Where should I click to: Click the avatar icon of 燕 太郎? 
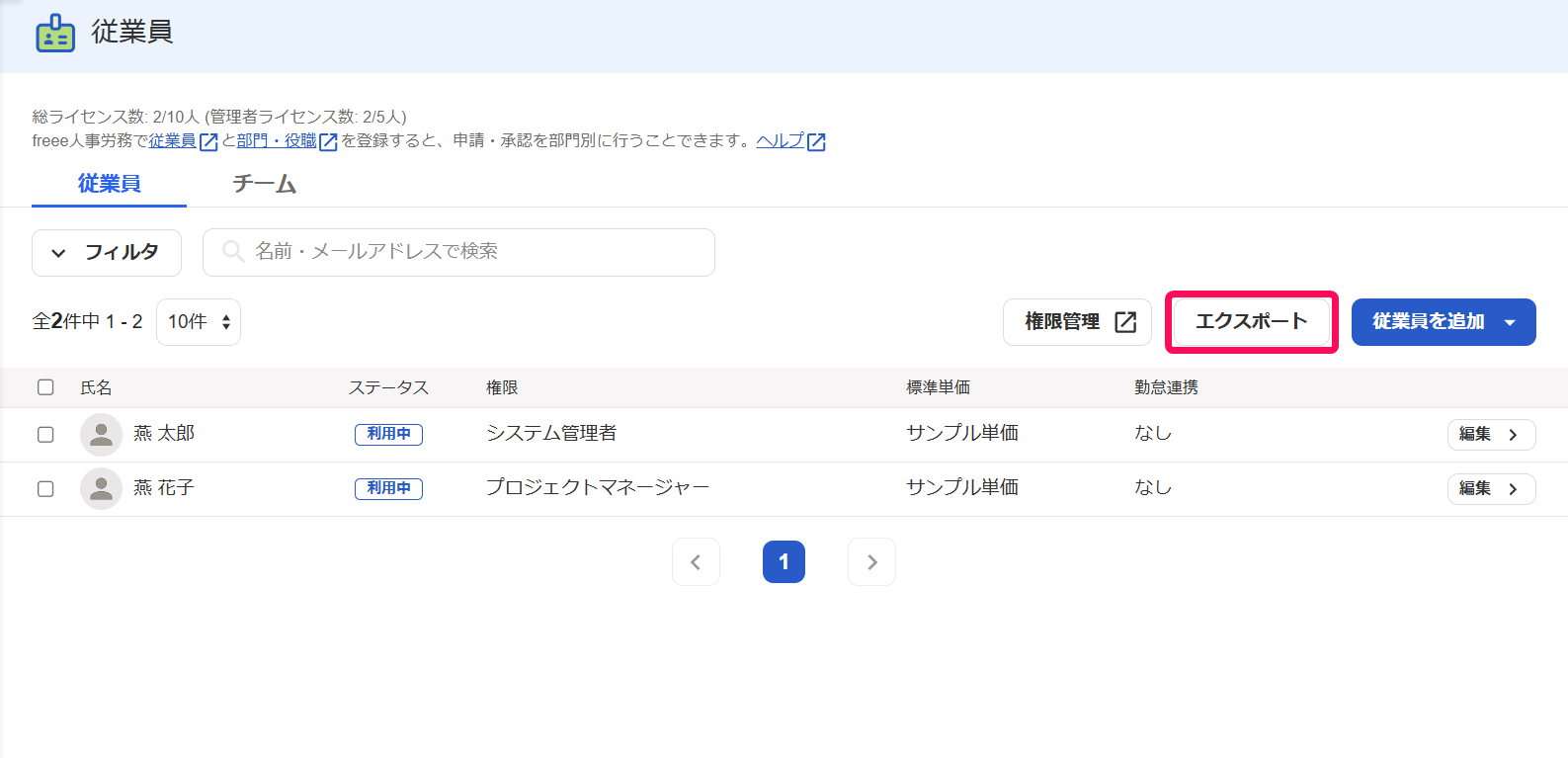pyautogui.click(x=101, y=434)
